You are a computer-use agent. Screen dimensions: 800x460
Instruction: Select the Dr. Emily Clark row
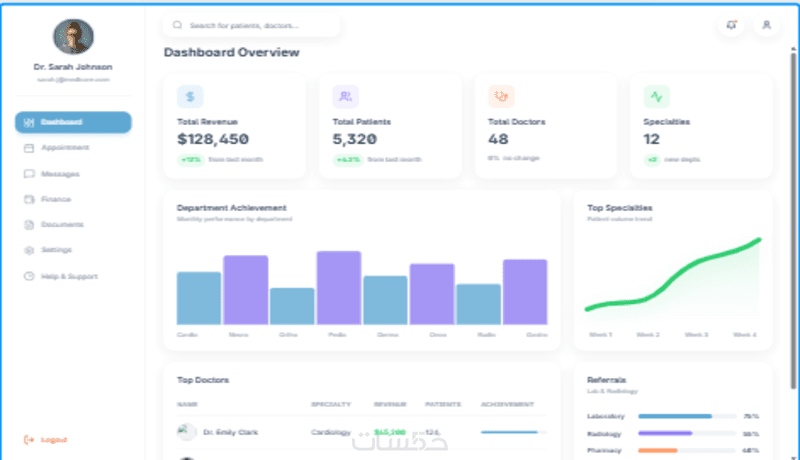pos(362,432)
